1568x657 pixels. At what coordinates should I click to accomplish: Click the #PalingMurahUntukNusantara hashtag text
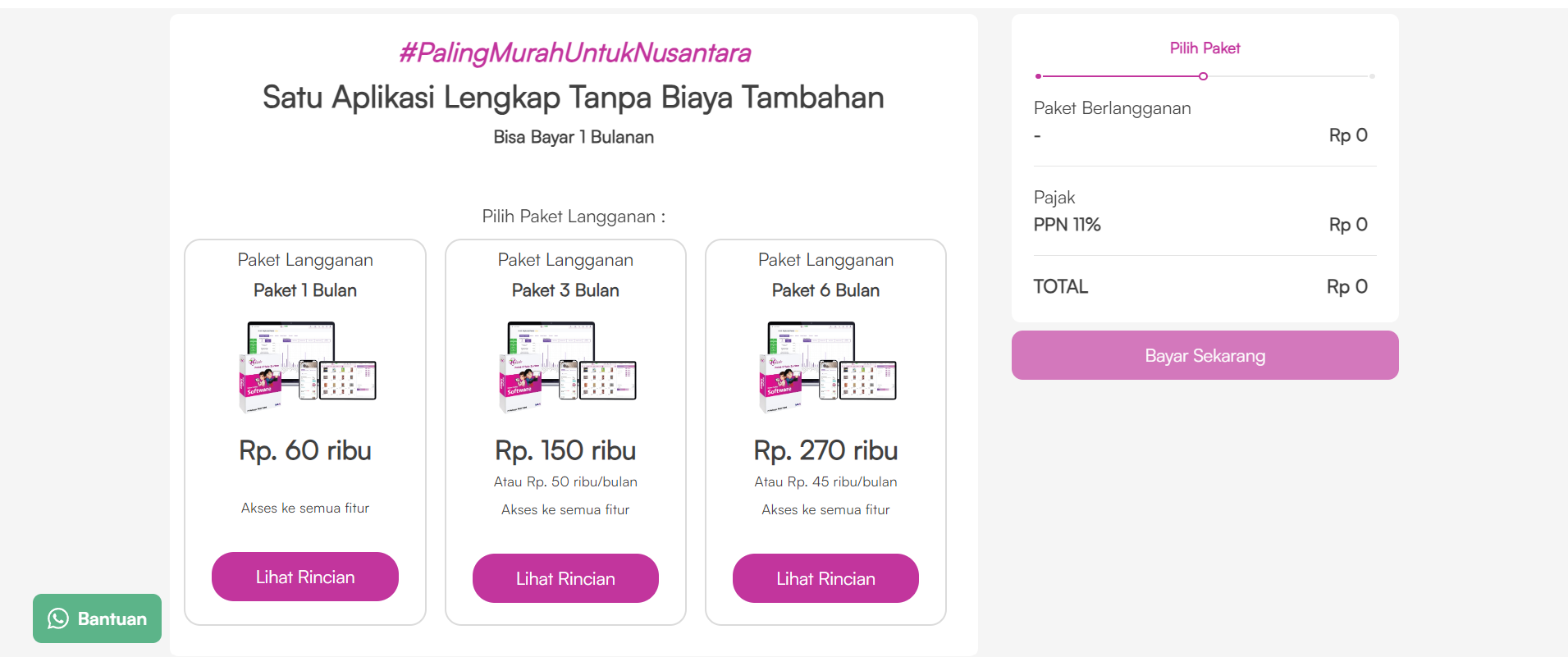(x=574, y=53)
